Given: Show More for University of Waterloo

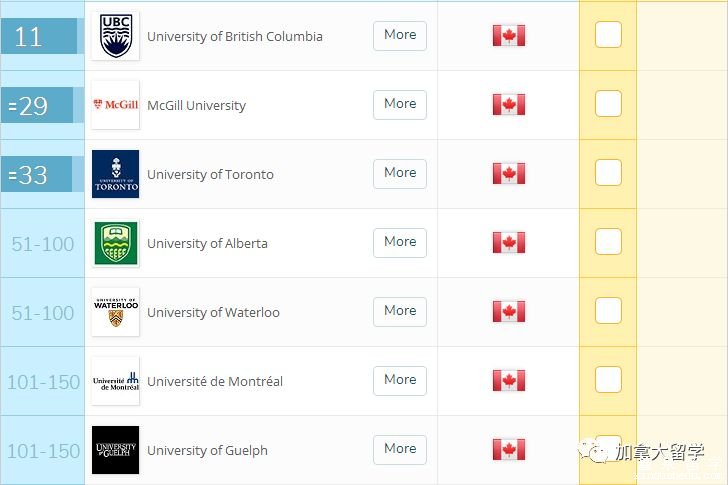Looking at the screenshot, I should [x=400, y=311].
